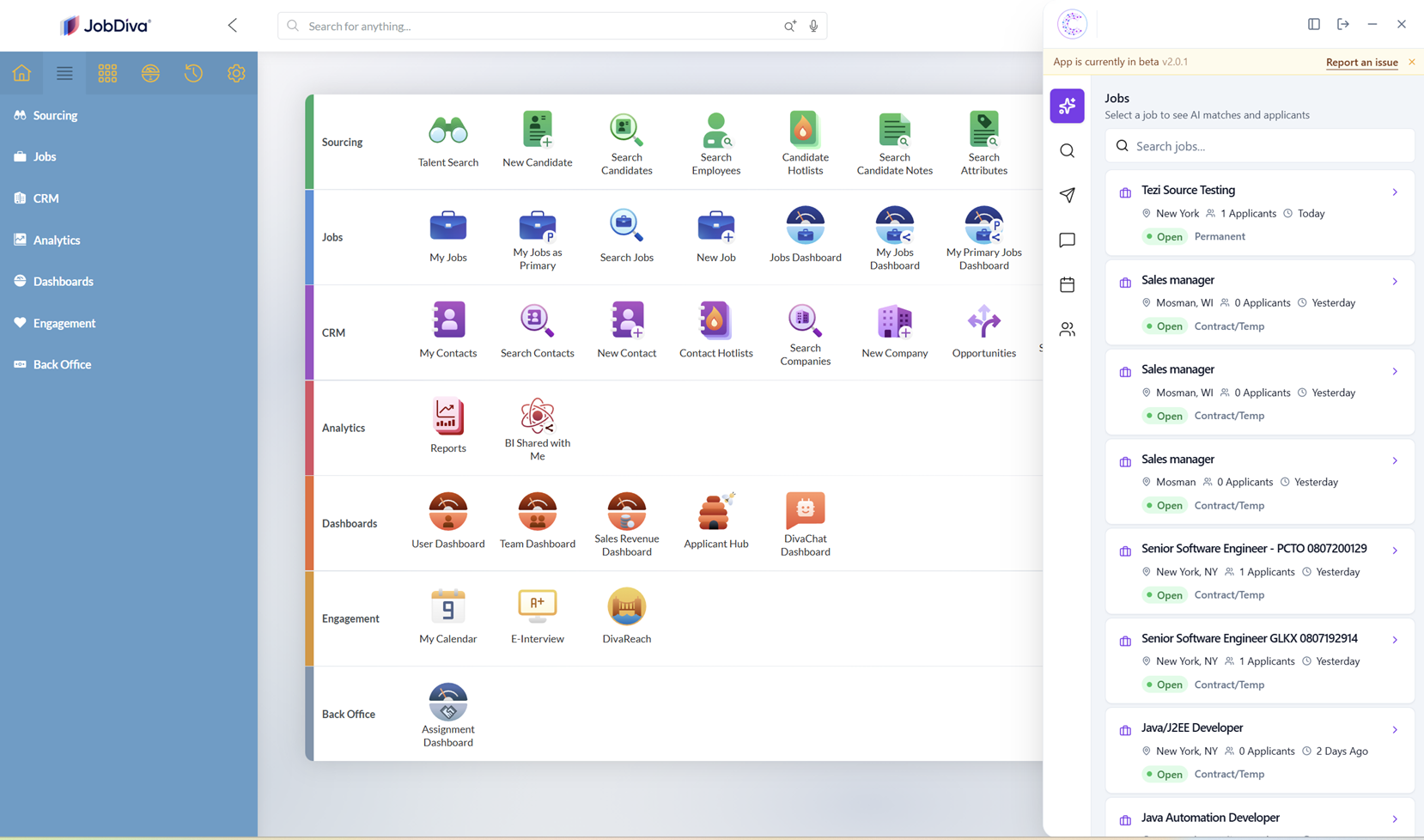The height and width of the screenshot is (840, 1424).
Task: Dismiss the beta notice banner
Action: click(x=1411, y=62)
